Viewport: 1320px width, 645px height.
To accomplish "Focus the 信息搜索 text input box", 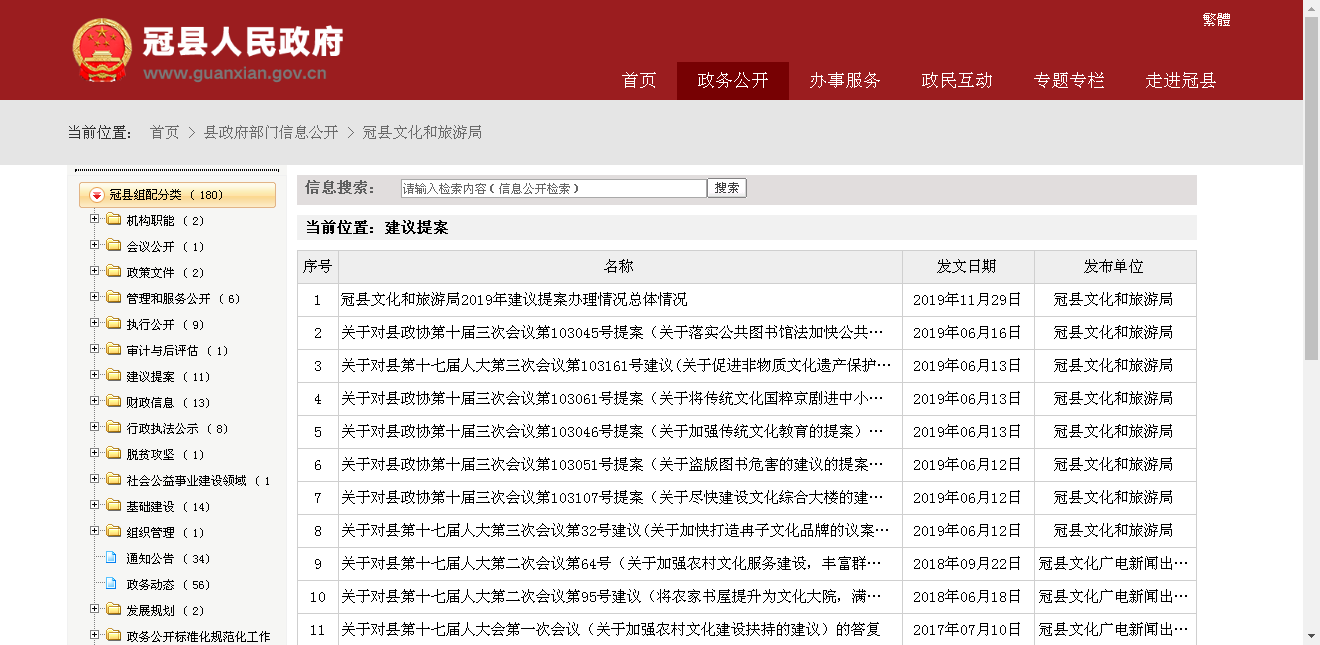I will (554, 188).
